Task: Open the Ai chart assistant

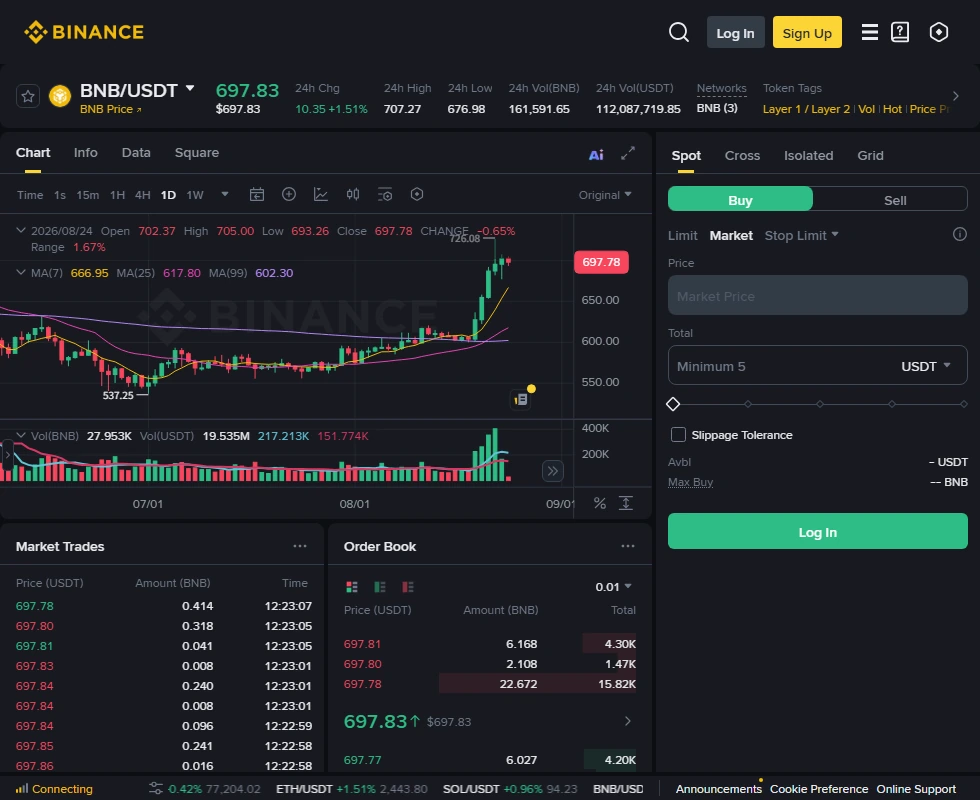Action: pos(596,154)
